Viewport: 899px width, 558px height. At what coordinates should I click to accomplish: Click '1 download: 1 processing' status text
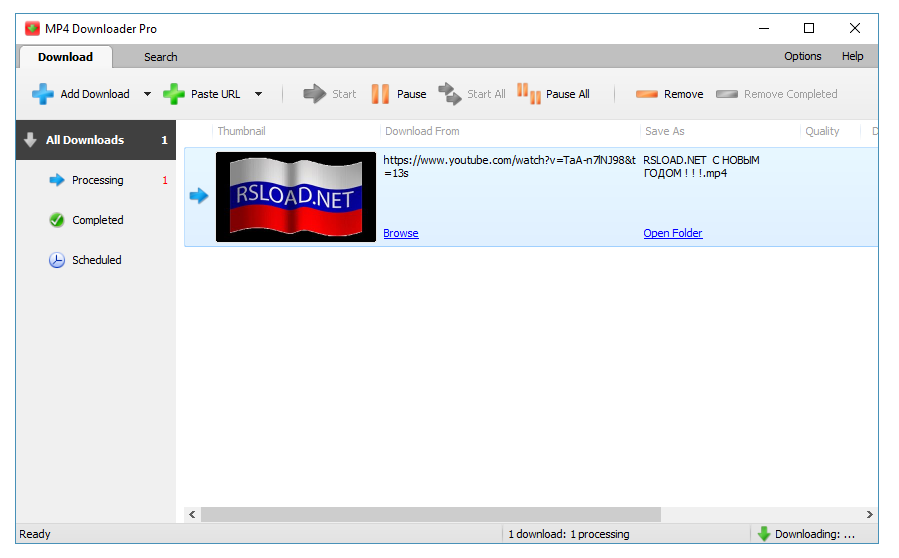(x=569, y=534)
